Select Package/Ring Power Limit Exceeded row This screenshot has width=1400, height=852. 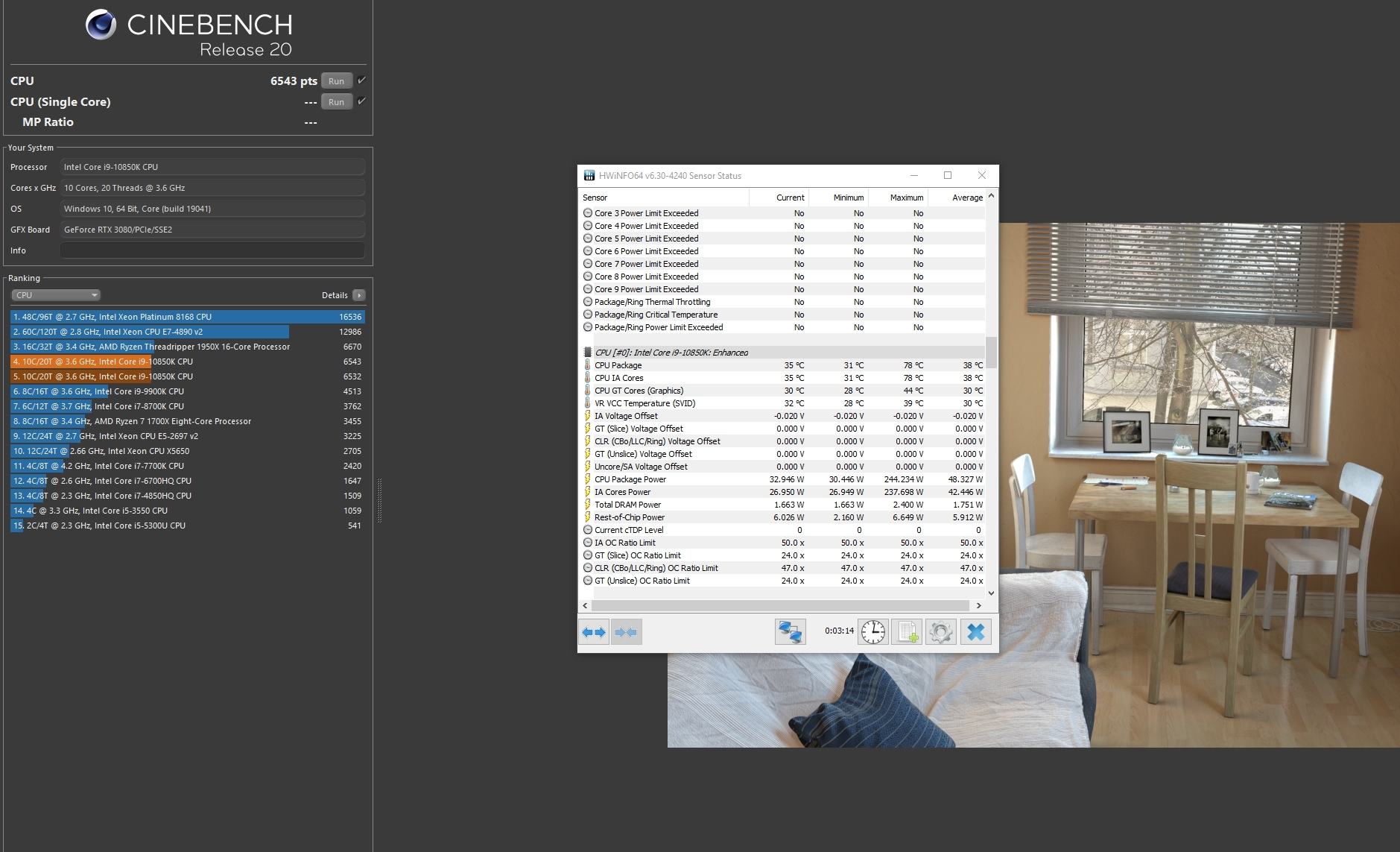(x=782, y=327)
